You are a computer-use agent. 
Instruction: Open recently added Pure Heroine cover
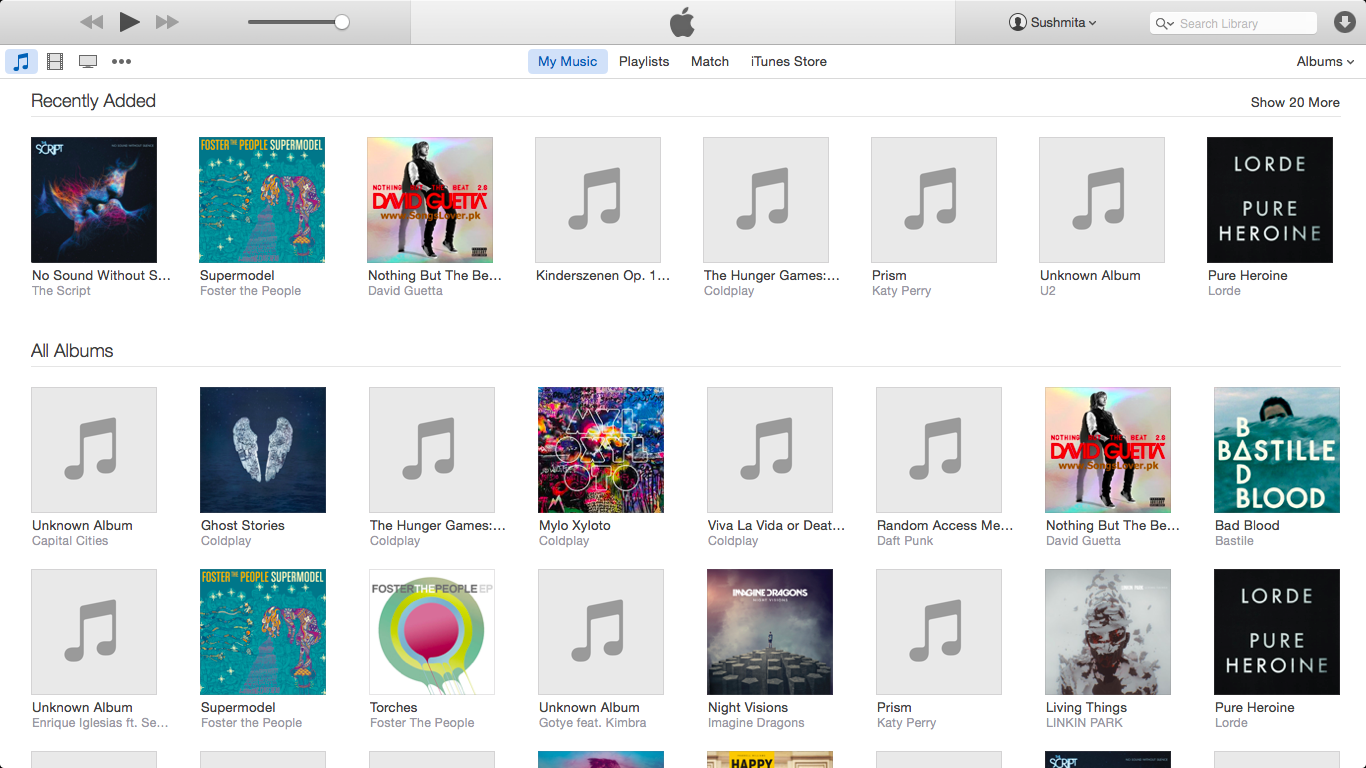pyautogui.click(x=1270, y=200)
